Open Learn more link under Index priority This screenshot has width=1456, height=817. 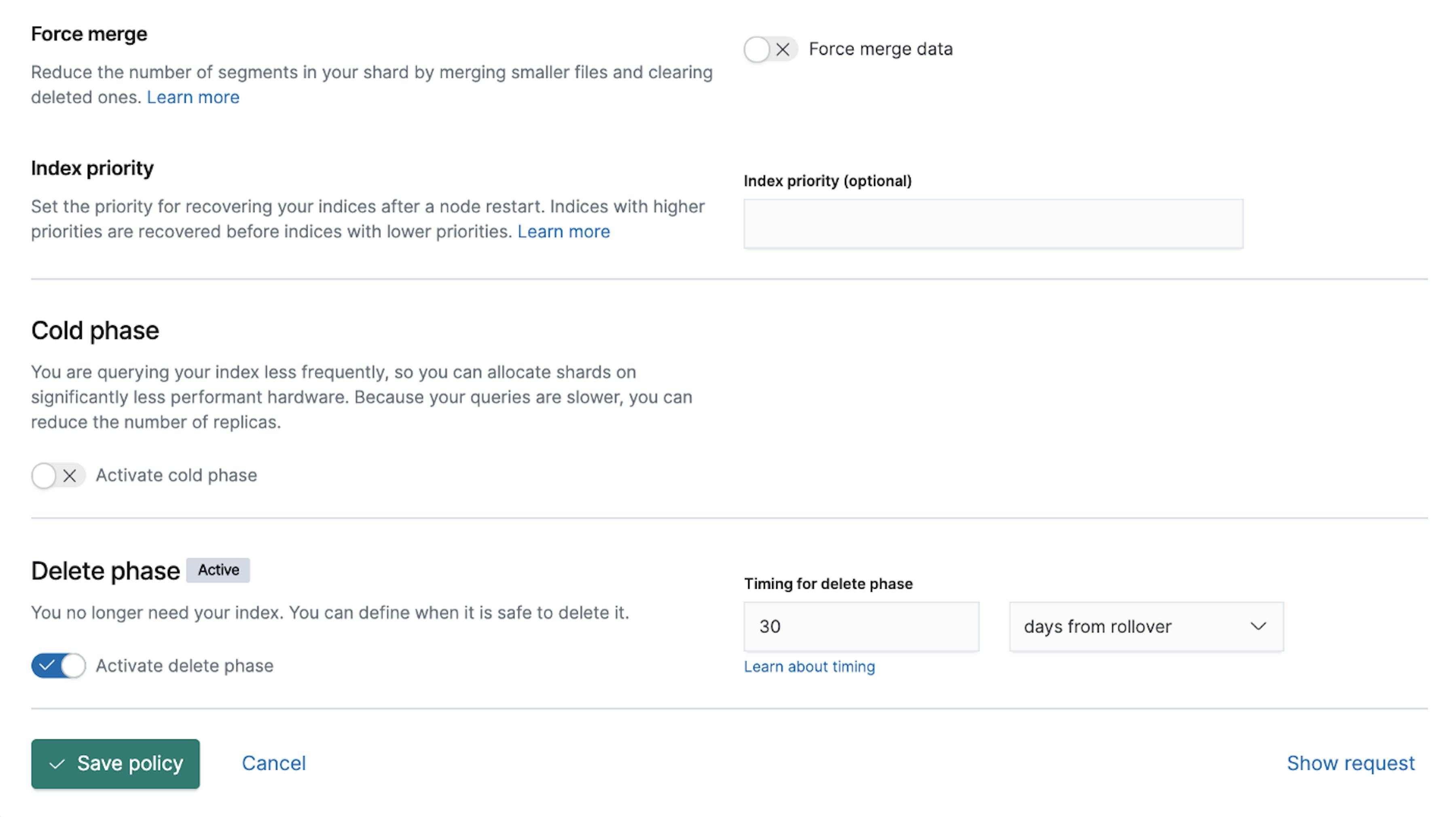[563, 232]
